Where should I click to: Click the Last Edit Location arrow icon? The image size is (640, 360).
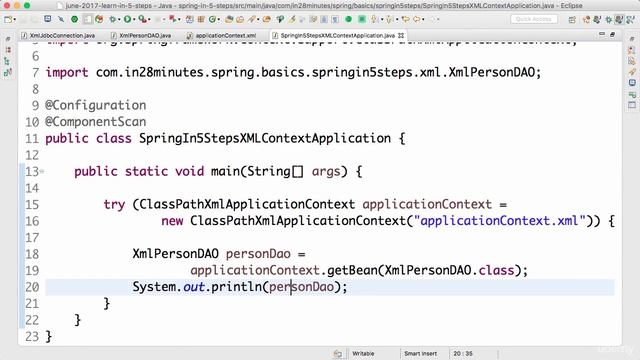(x=406, y=19)
